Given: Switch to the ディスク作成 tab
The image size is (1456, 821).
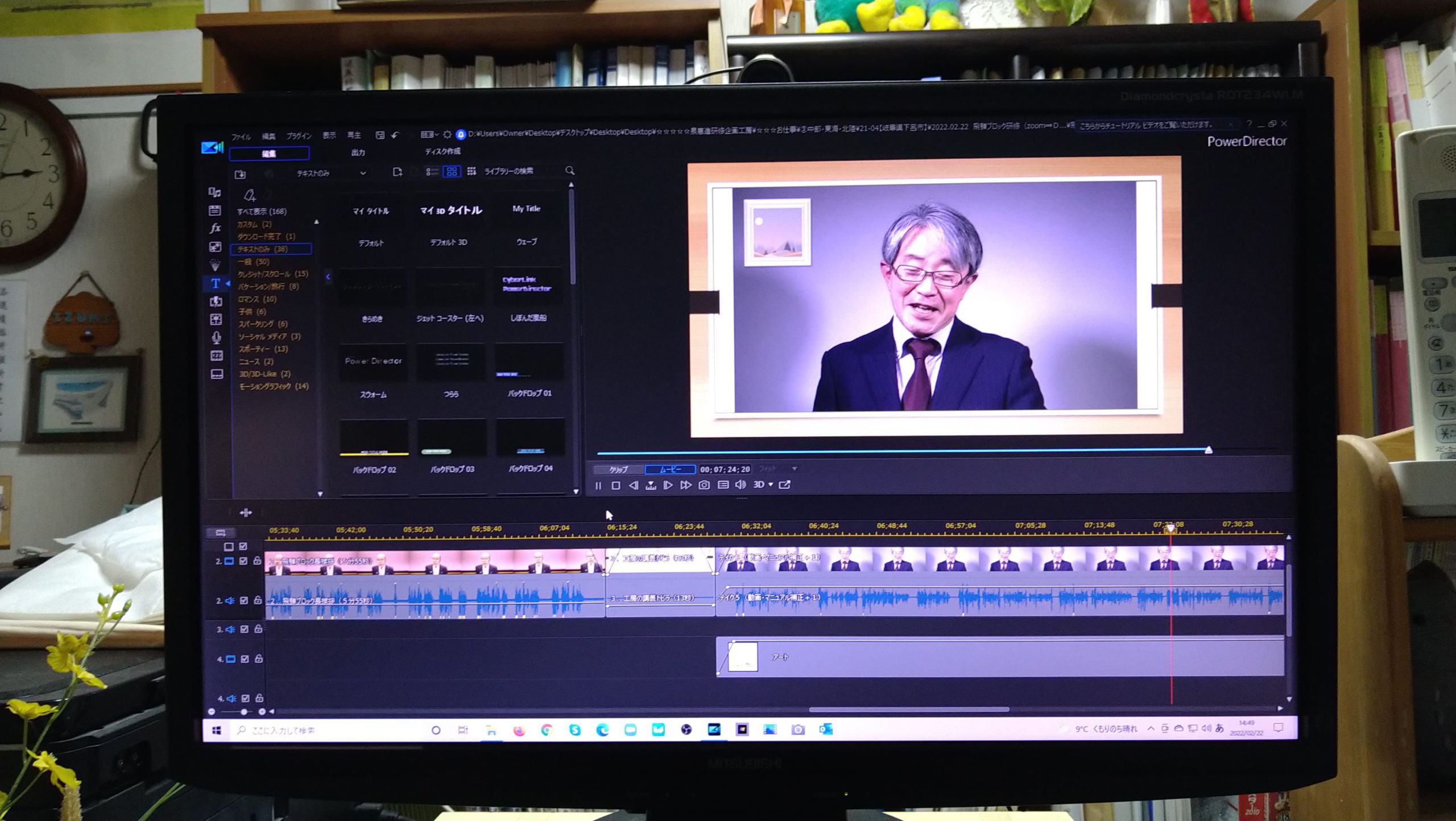Looking at the screenshot, I should click(442, 151).
